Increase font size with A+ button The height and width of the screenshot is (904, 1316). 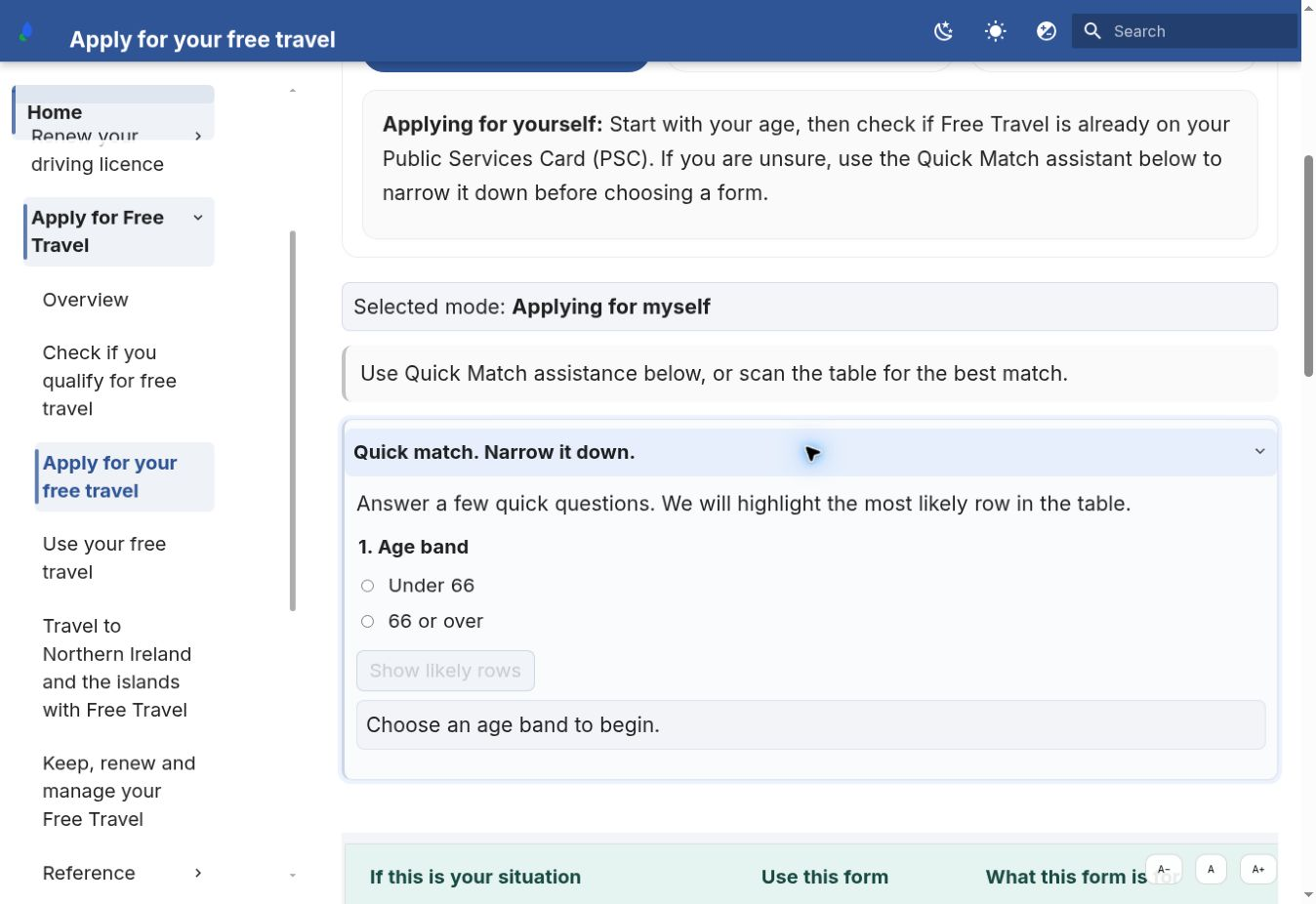pos(1257,869)
